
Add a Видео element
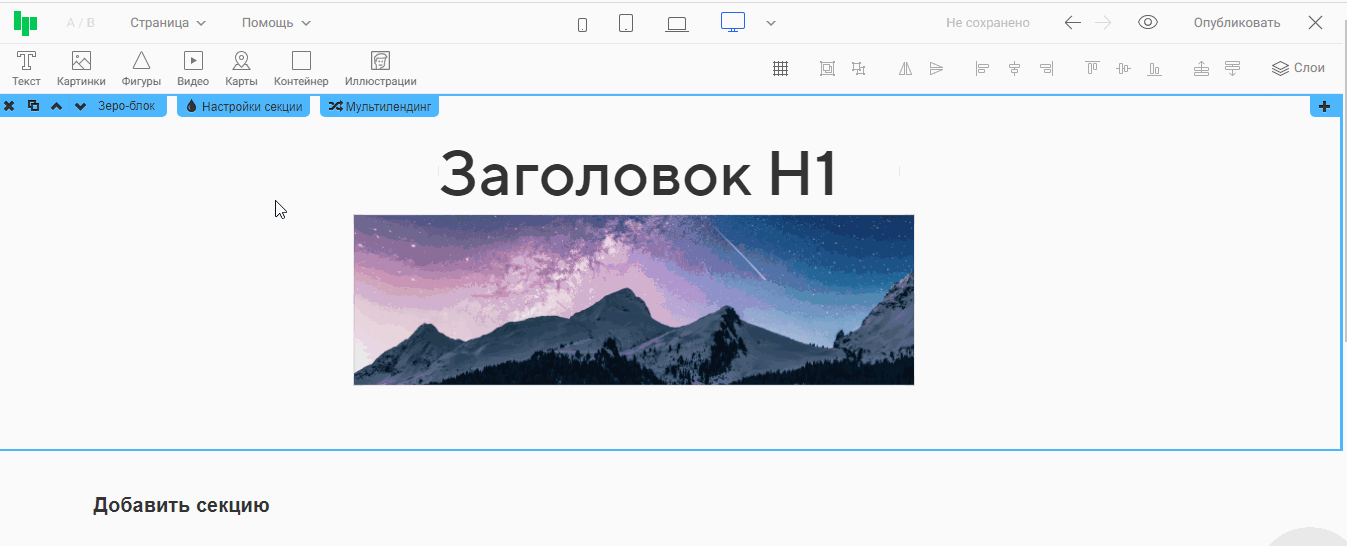pyautogui.click(x=193, y=68)
